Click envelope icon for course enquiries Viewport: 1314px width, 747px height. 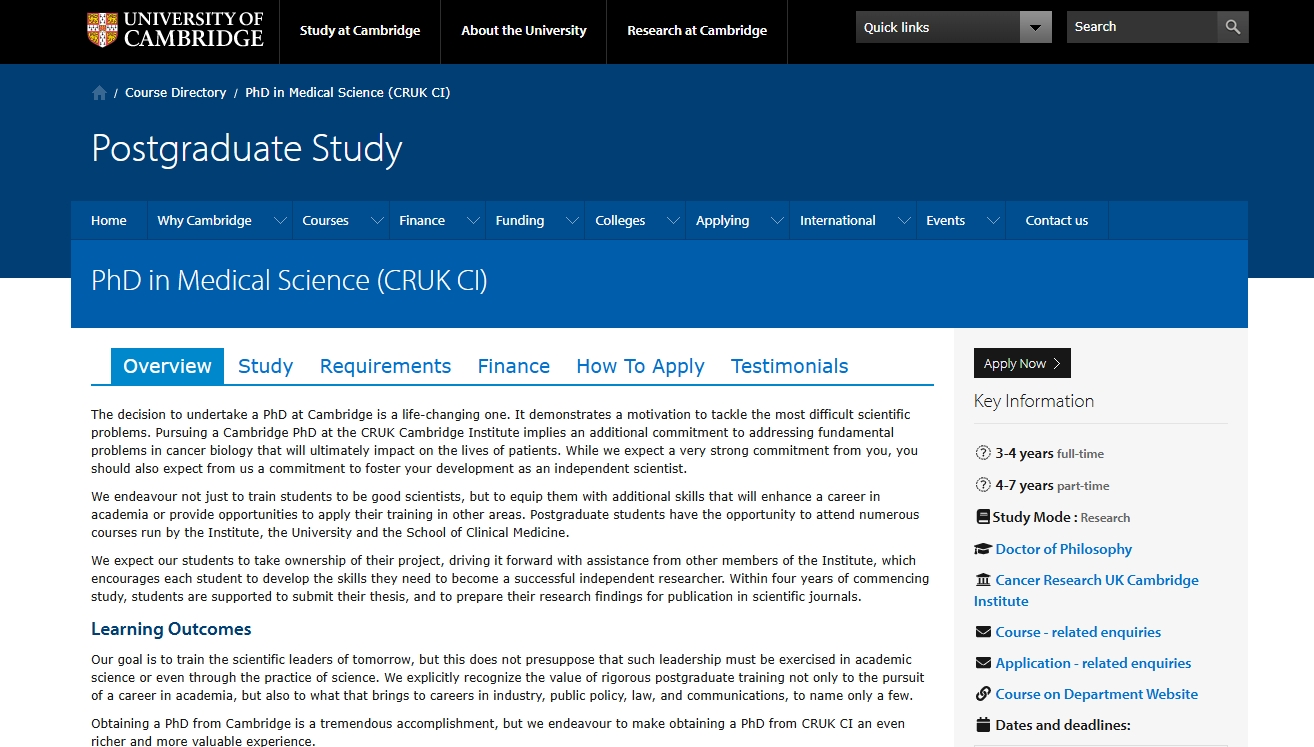click(x=983, y=632)
